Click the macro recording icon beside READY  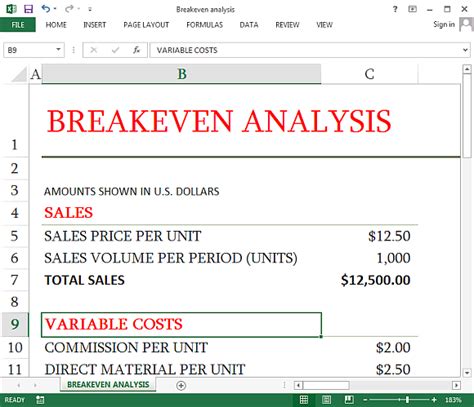40,400
